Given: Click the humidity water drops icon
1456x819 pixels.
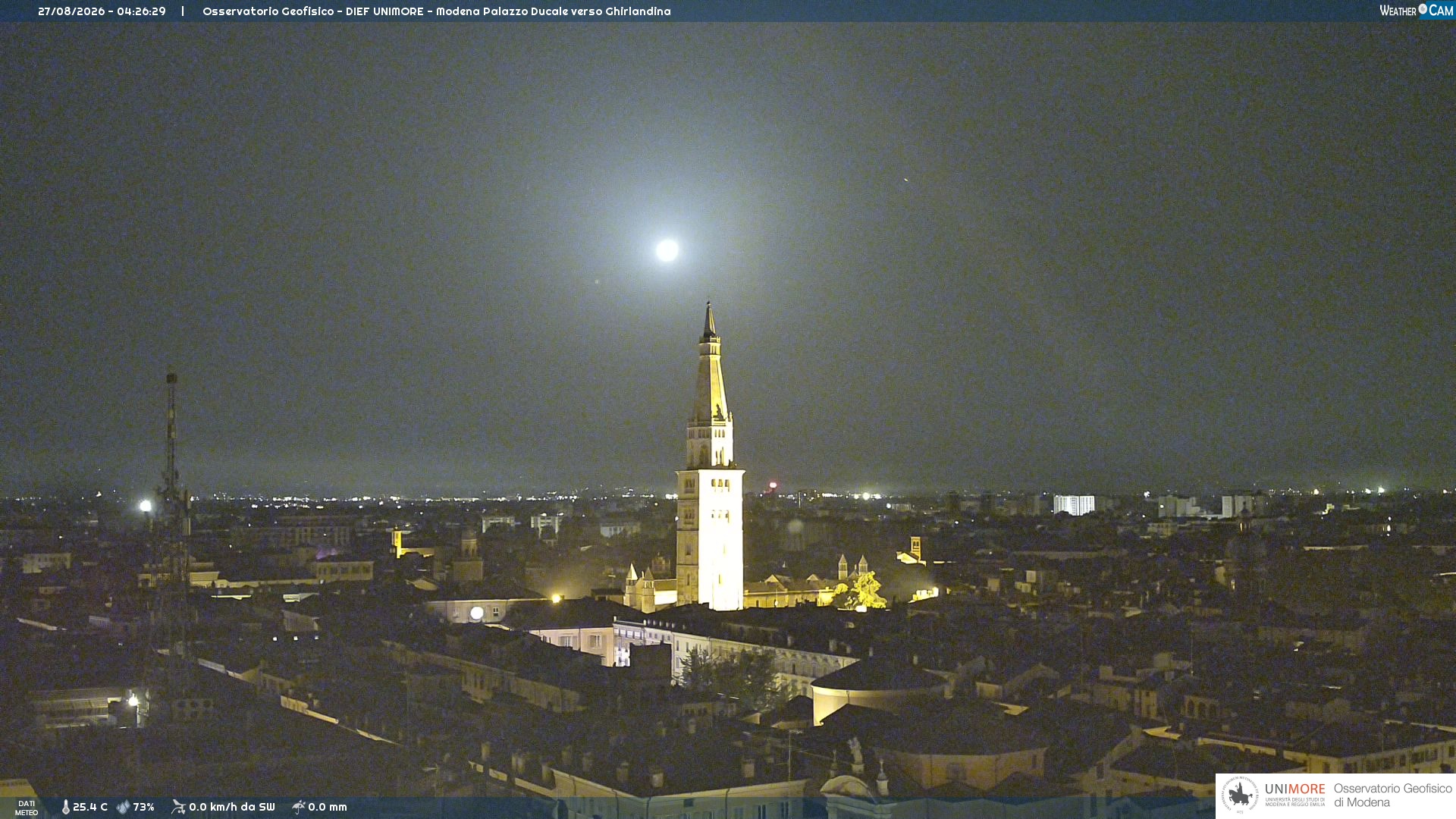Looking at the screenshot, I should click(123, 807).
